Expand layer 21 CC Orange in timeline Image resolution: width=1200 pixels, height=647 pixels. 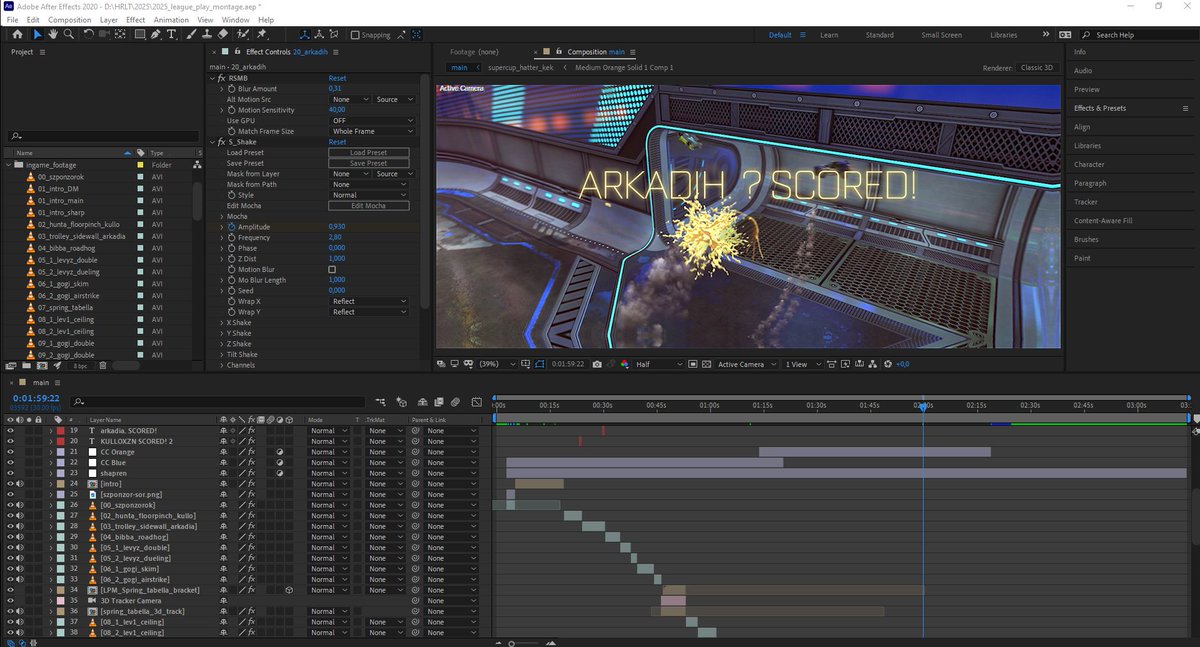point(50,452)
